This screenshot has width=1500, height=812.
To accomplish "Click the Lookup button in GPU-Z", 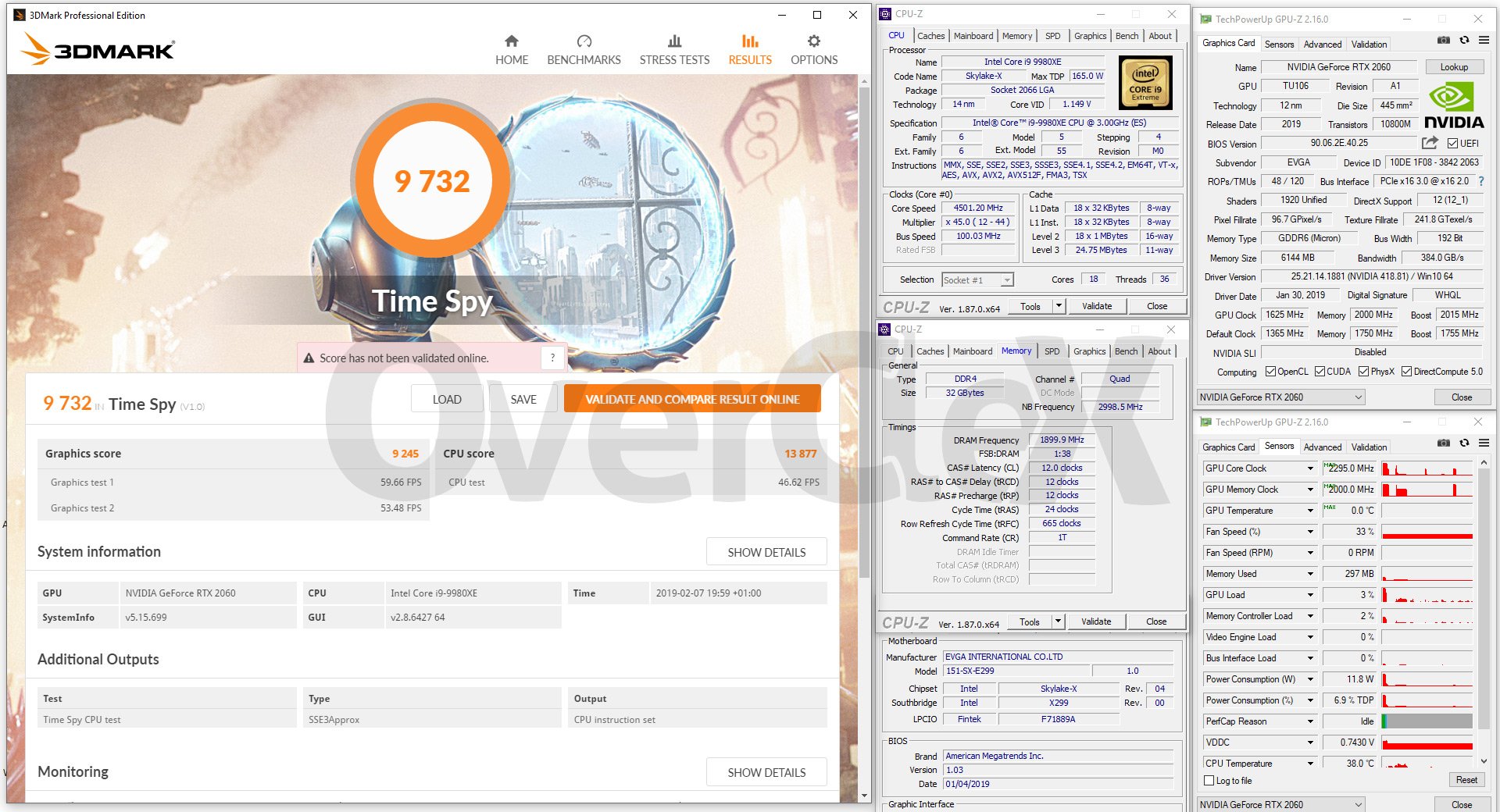I will [x=1454, y=67].
